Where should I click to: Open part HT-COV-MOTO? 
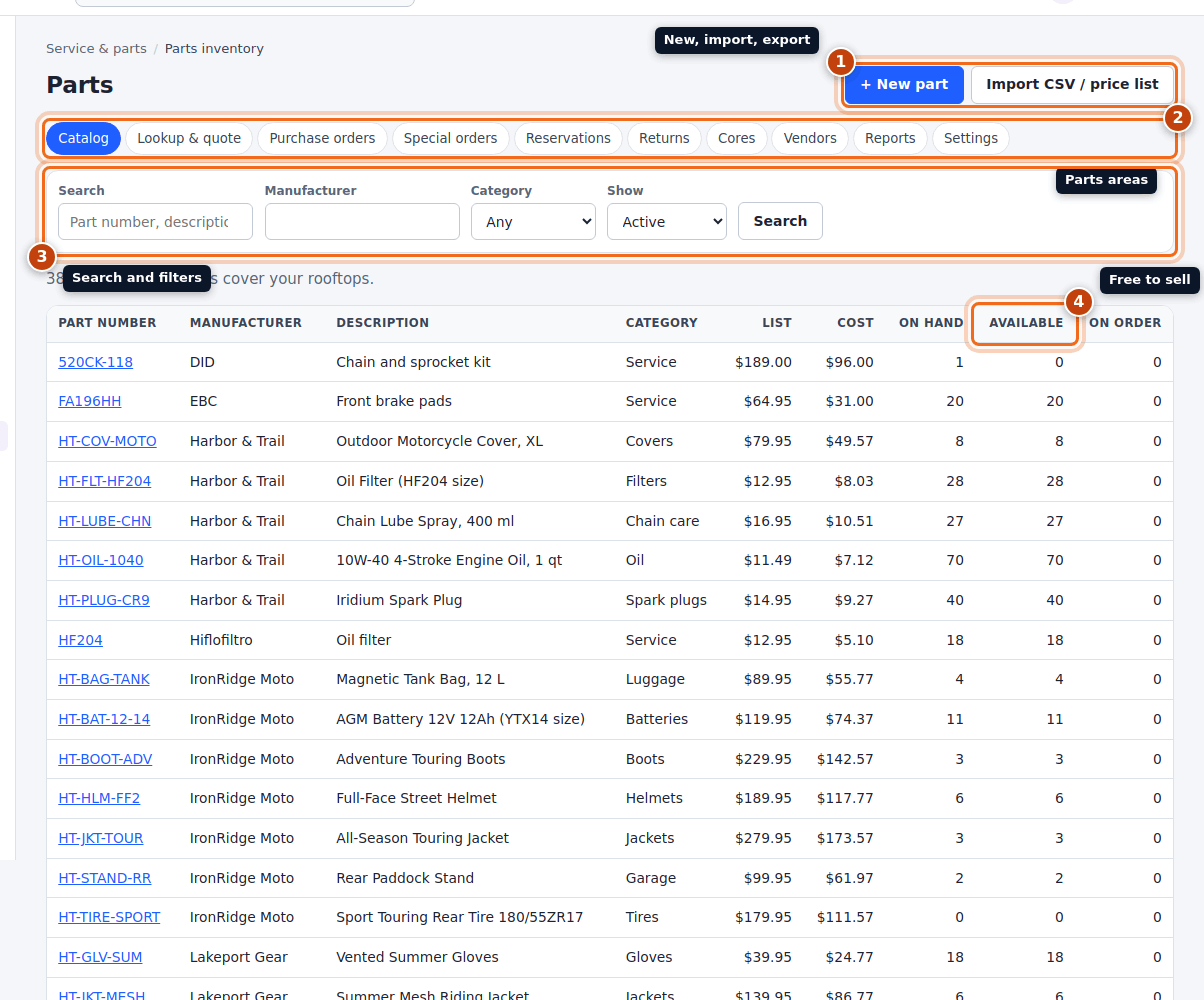[107, 441]
